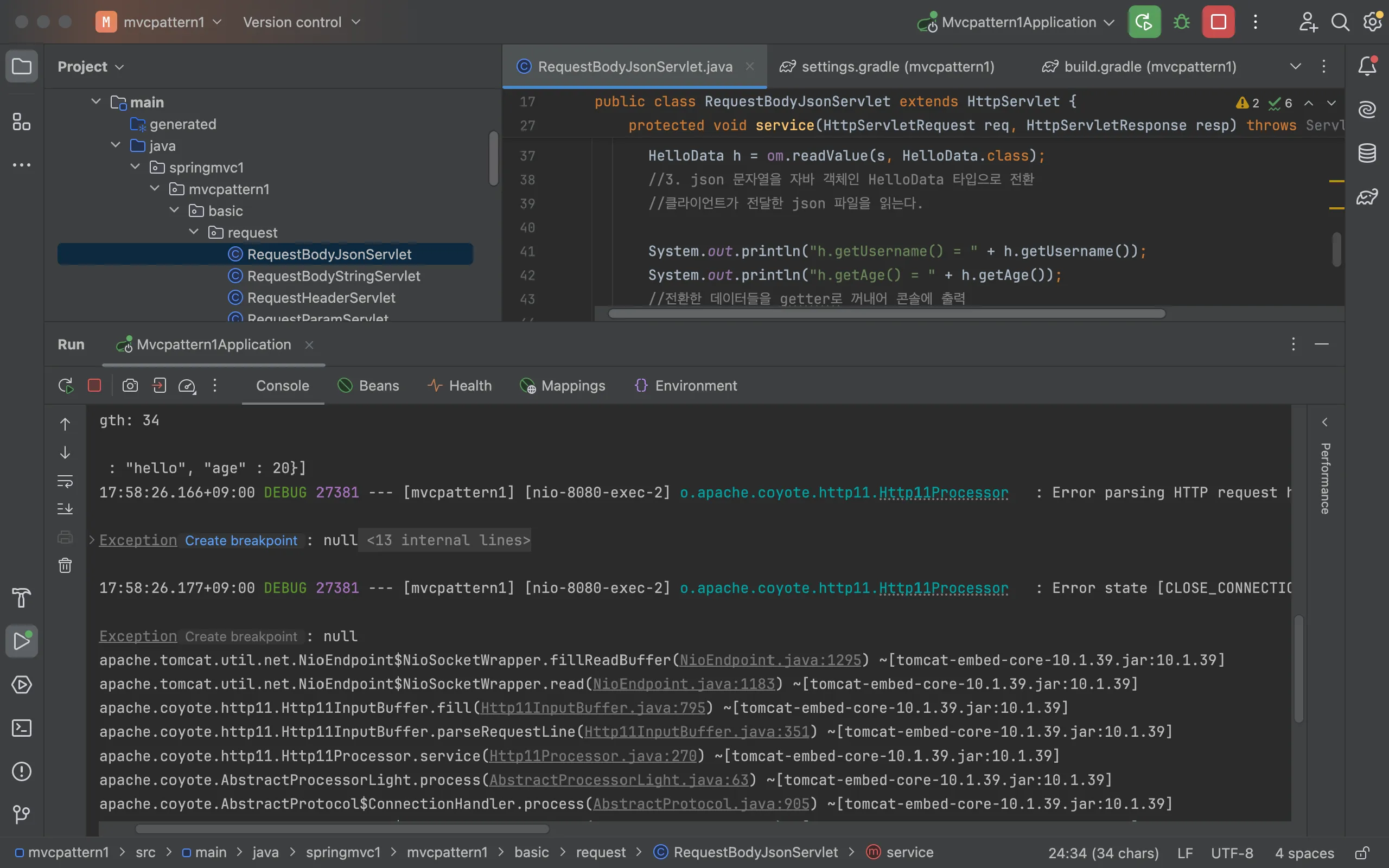Open the Terminal tool window icon
The height and width of the screenshot is (868, 1389).
22,728
